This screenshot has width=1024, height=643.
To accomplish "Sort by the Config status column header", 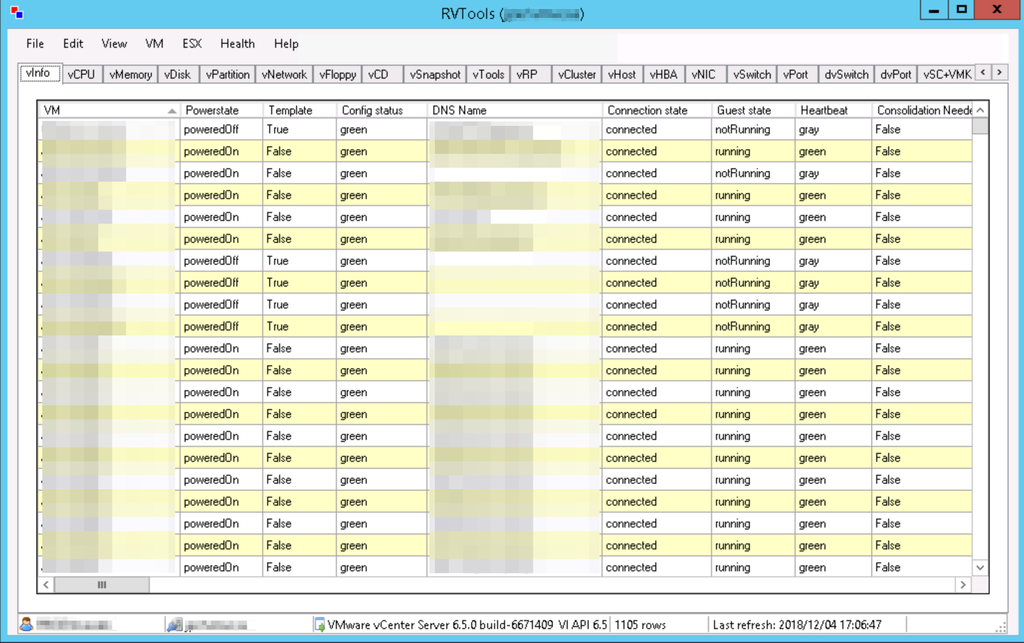I will click(381, 110).
